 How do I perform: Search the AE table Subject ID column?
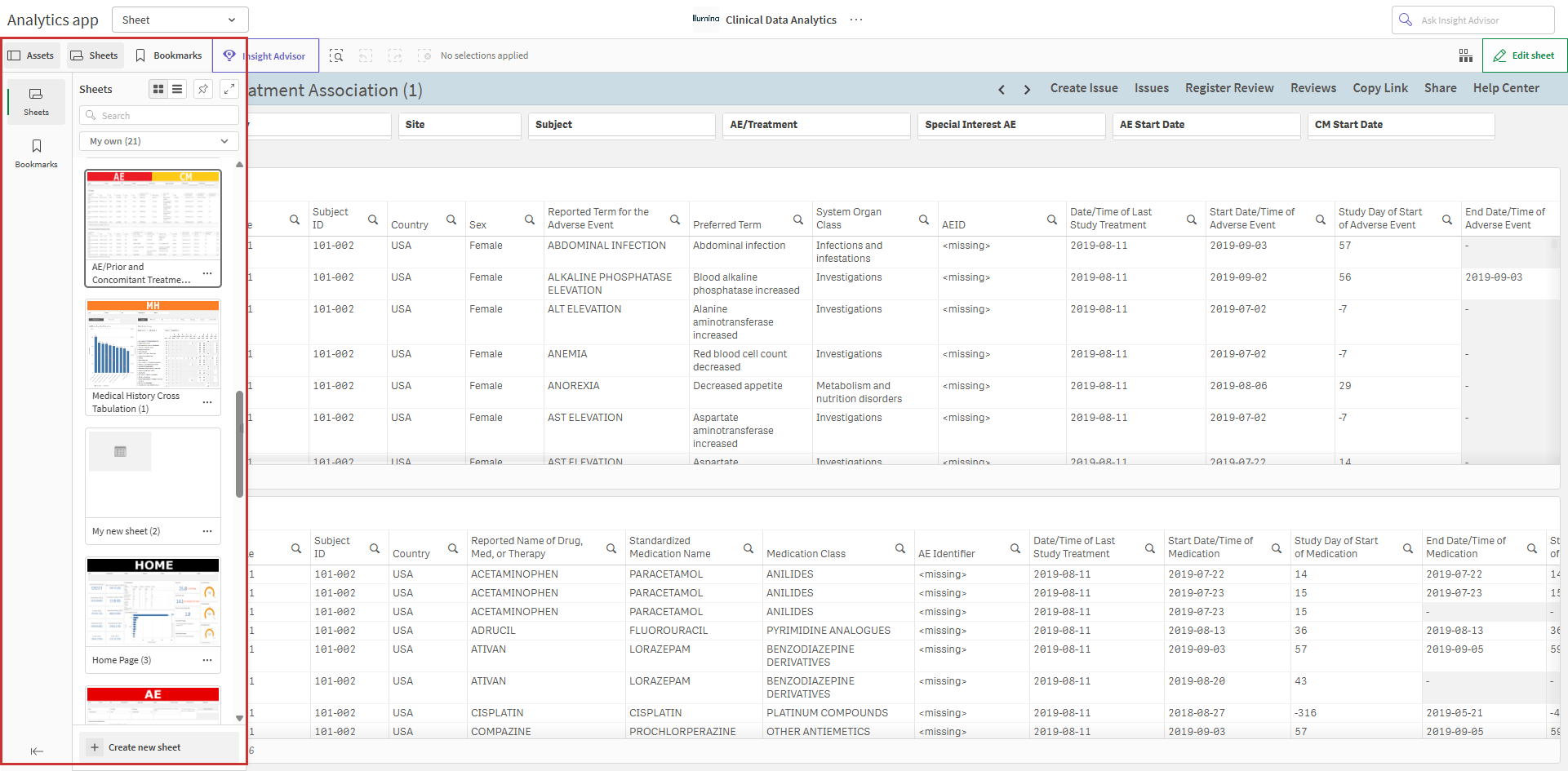coord(373,219)
